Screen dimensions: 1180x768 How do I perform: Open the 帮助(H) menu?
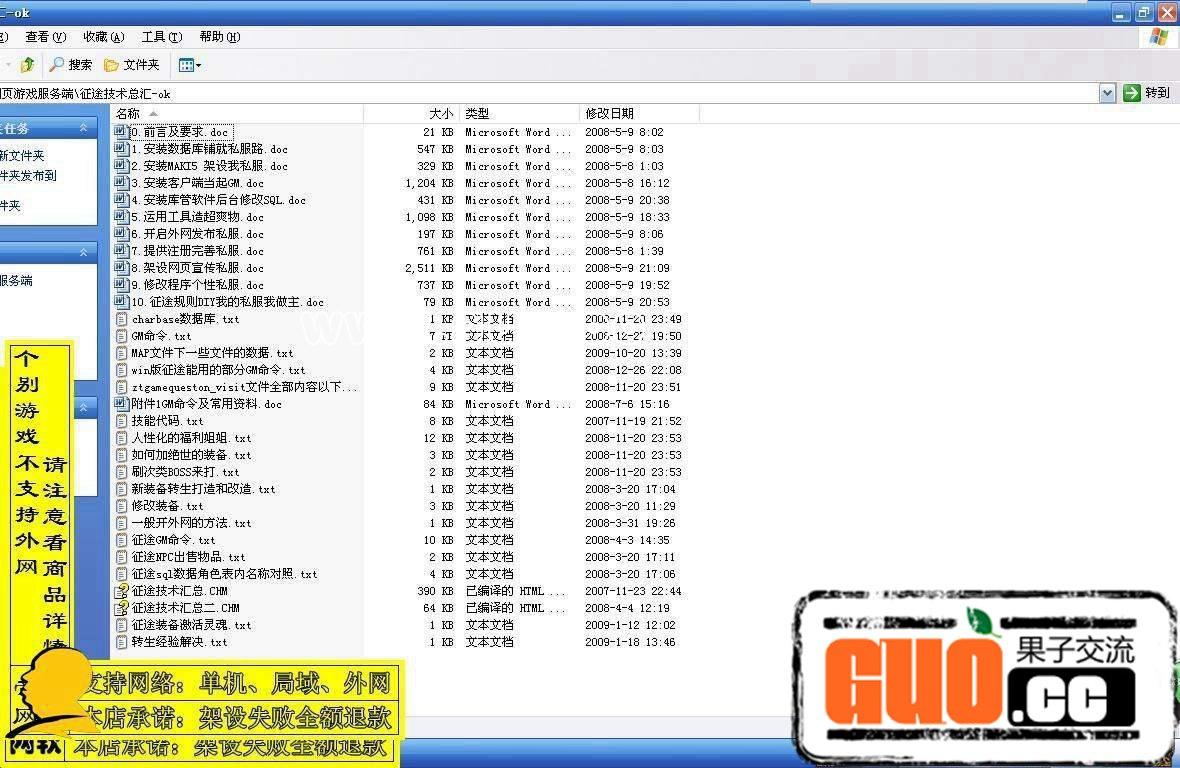pyautogui.click(x=219, y=37)
